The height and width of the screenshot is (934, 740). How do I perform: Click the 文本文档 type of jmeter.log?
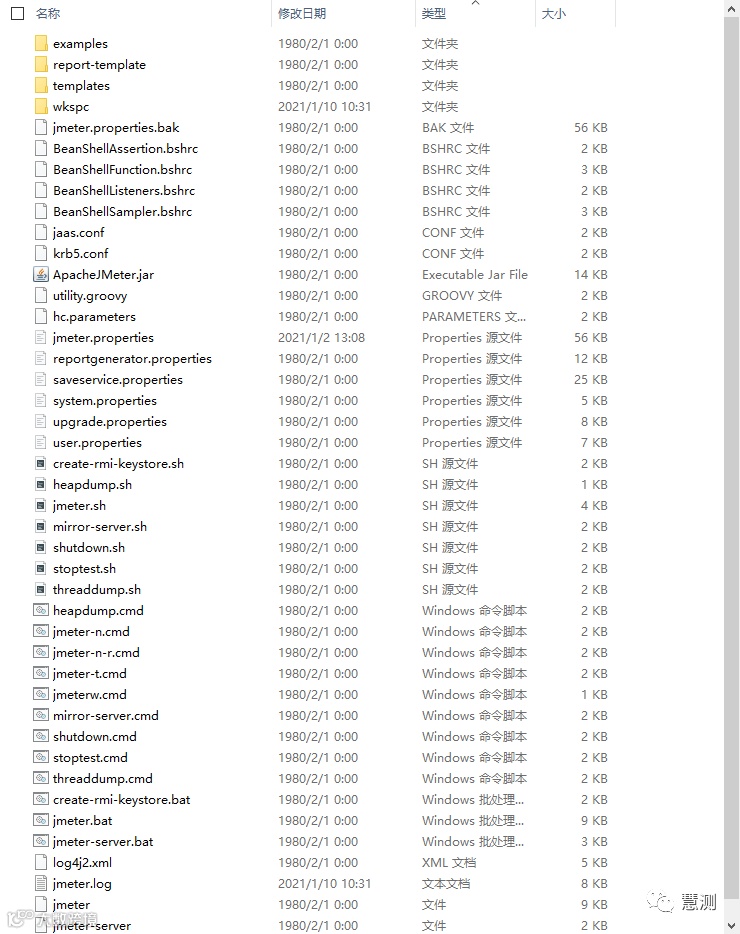point(446,883)
